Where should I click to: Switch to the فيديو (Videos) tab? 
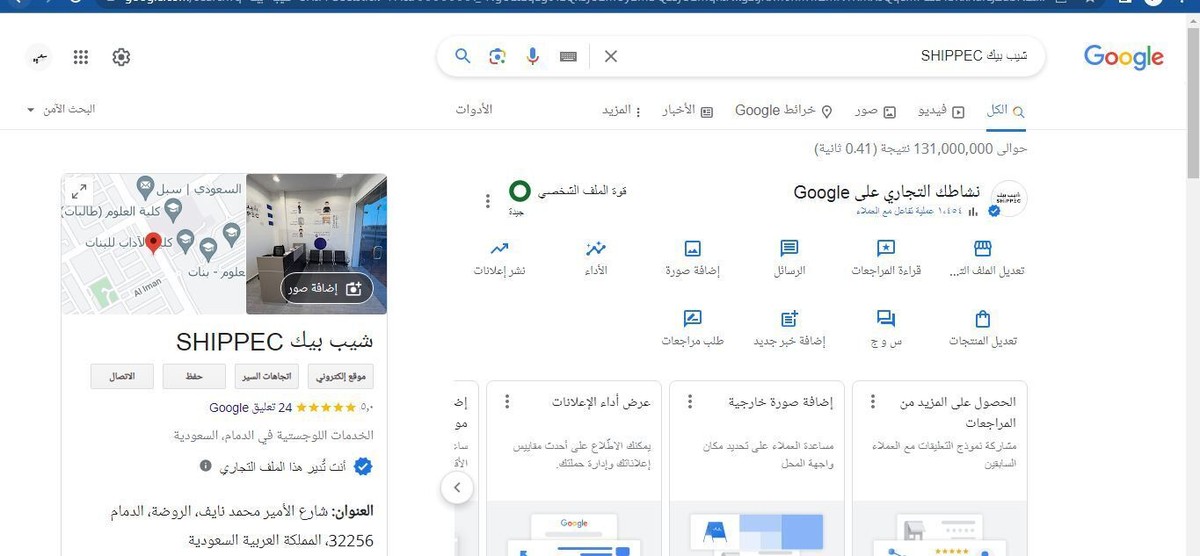click(x=942, y=110)
